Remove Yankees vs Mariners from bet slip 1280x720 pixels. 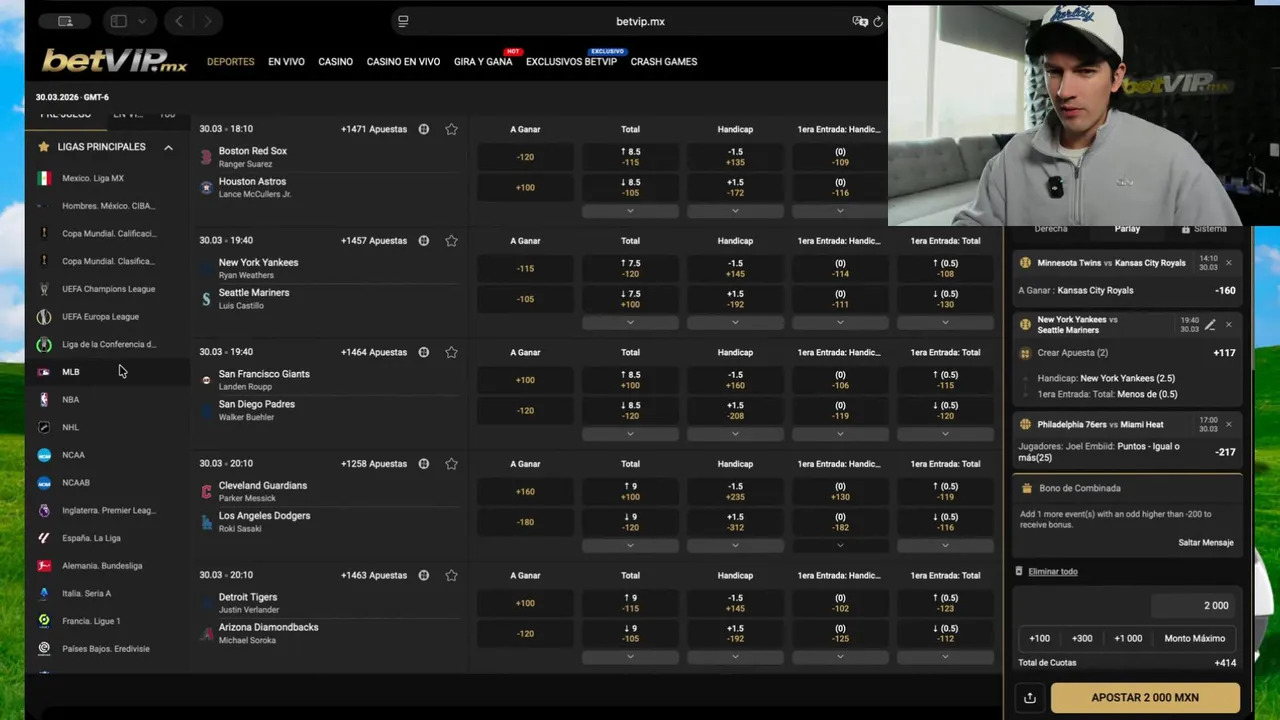[1229, 325]
